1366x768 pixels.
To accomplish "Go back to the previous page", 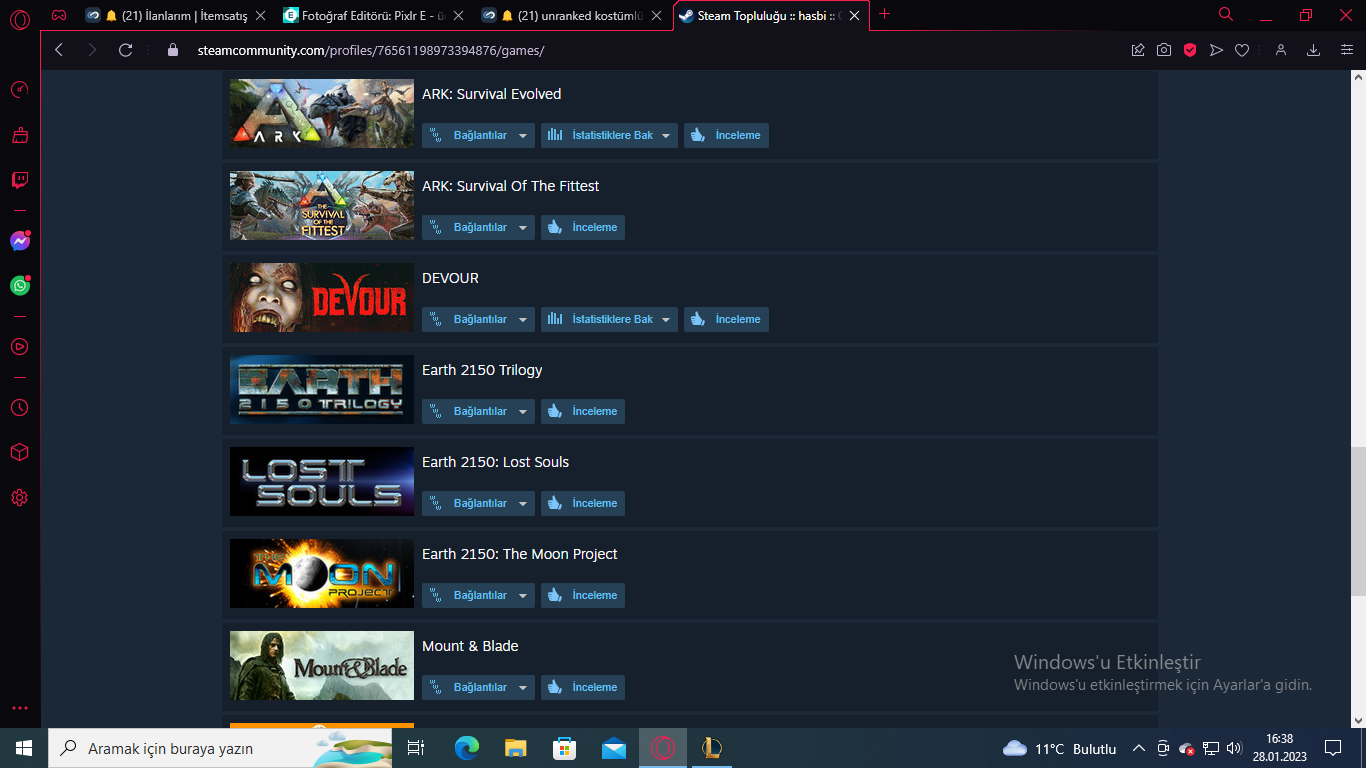I will [59, 50].
